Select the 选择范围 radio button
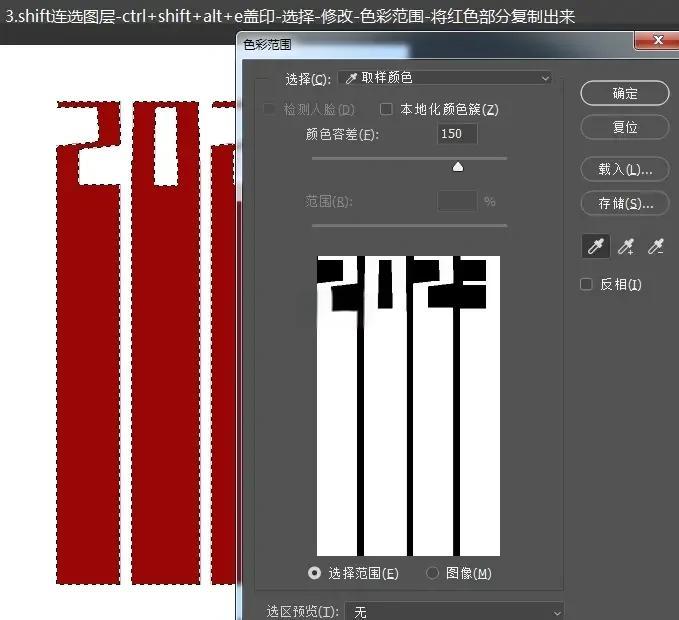679x620 pixels. [314, 573]
